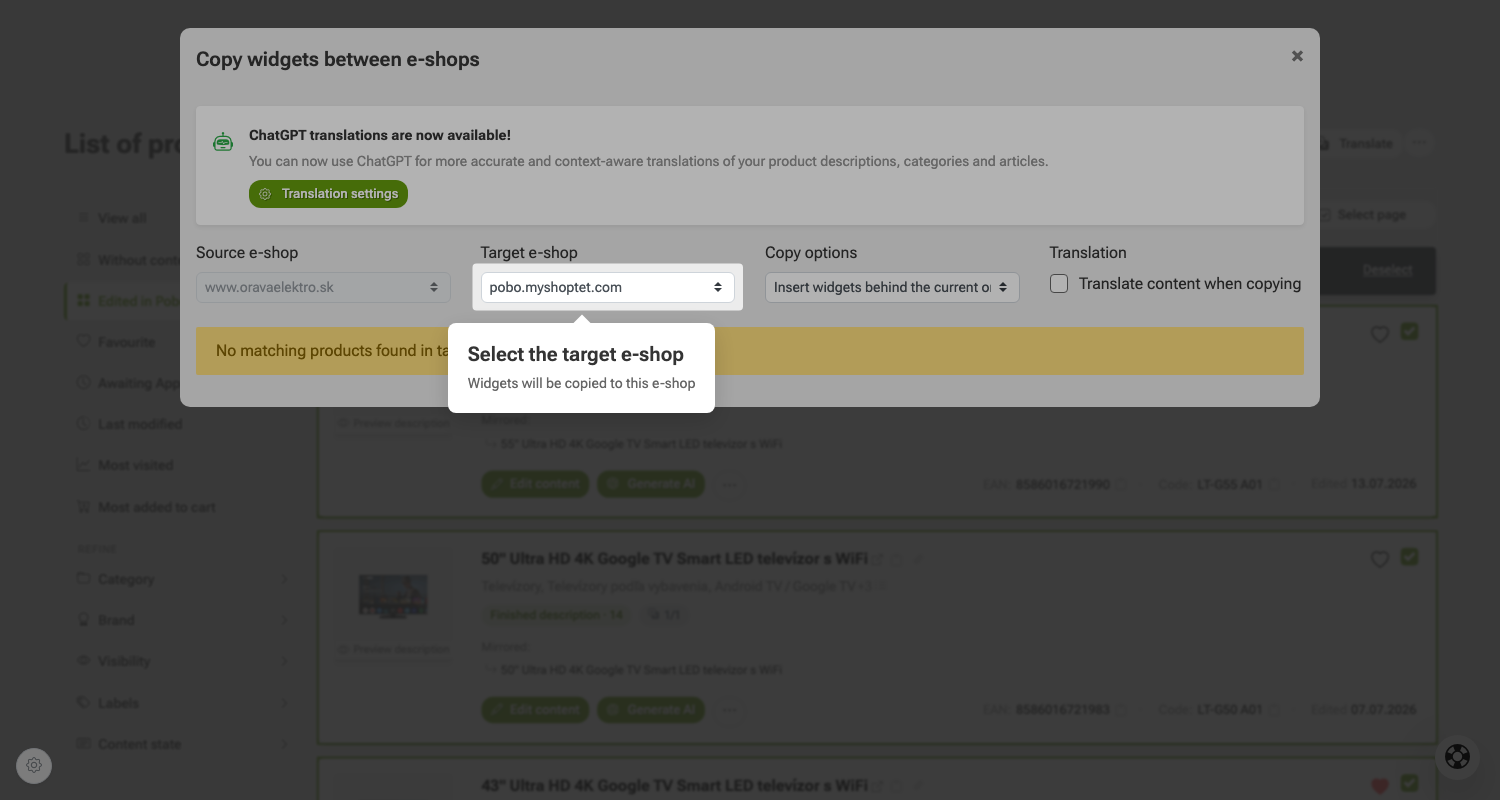Favourite the LT-G55 A01 product via heart
1500x800 pixels.
(1380, 335)
